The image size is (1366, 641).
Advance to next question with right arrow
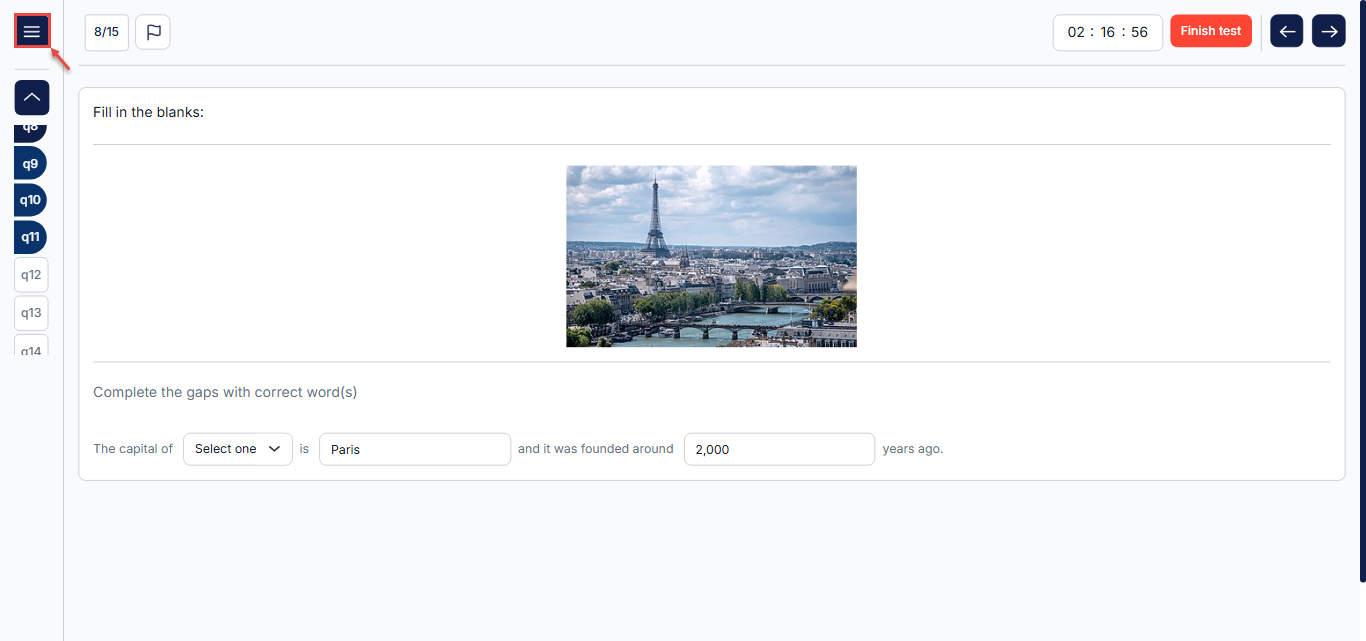pos(1329,31)
